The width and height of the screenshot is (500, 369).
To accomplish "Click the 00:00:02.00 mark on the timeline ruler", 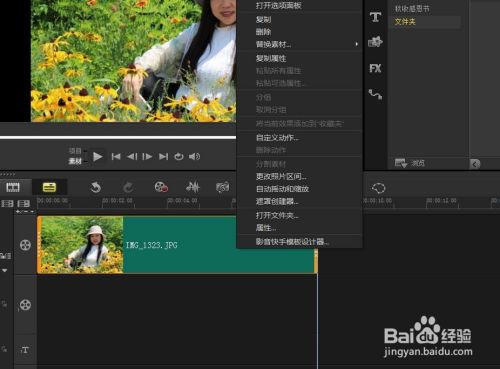I will pyautogui.click(x=117, y=201).
